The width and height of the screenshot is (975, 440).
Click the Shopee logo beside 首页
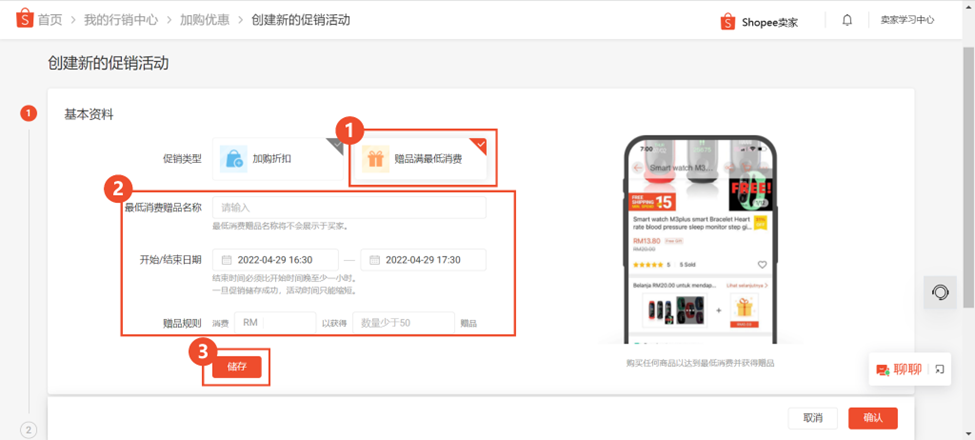tap(24, 19)
